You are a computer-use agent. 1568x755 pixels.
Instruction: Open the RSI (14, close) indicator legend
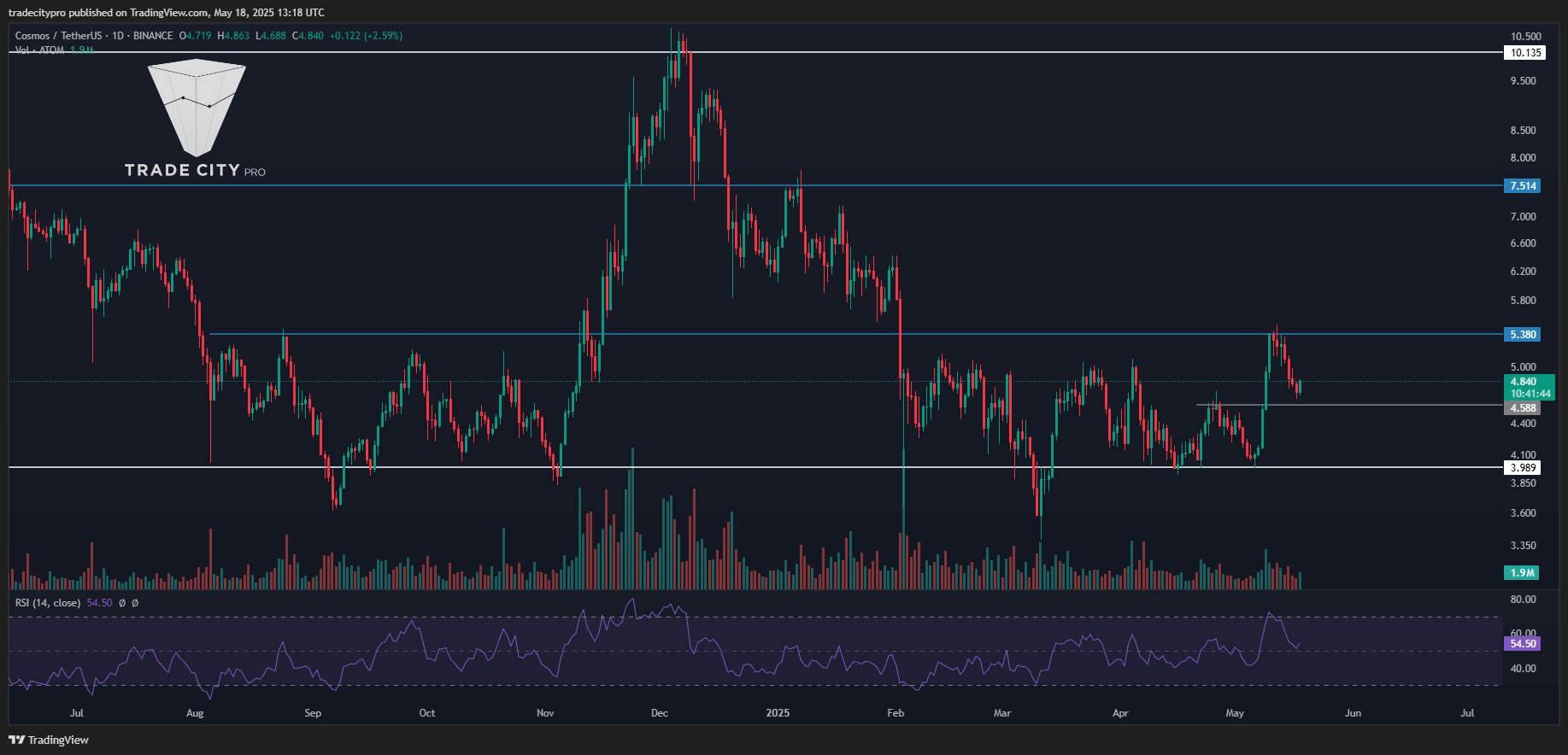pos(48,603)
